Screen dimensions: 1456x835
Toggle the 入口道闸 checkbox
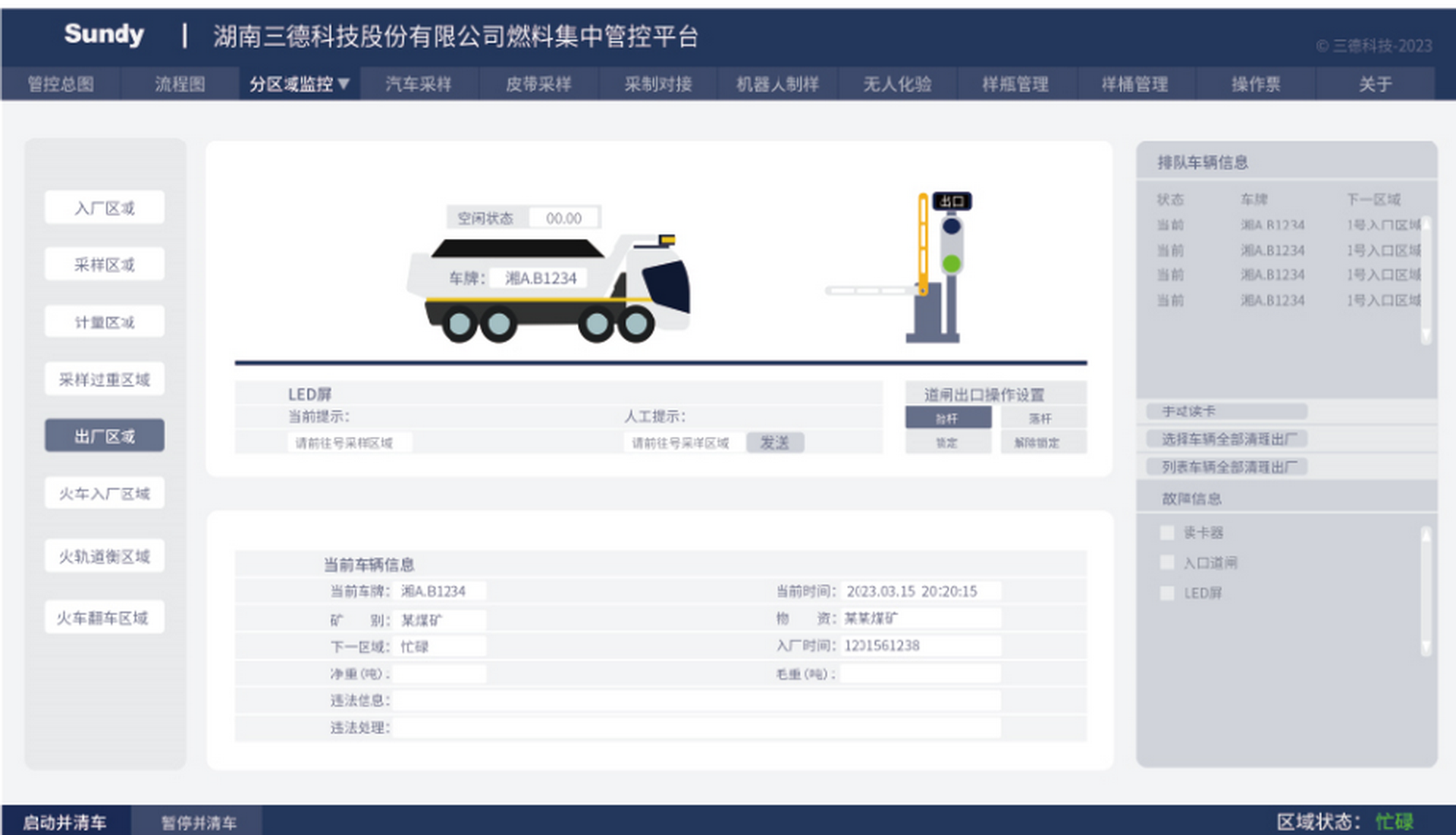tap(1167, 563)
